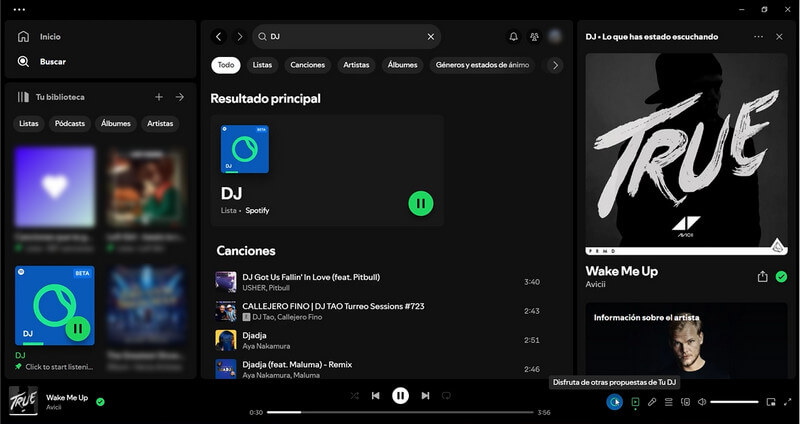Clear the search field with the X
The height and width of the screenshot is (424, 800).
(x=431, y=37)
